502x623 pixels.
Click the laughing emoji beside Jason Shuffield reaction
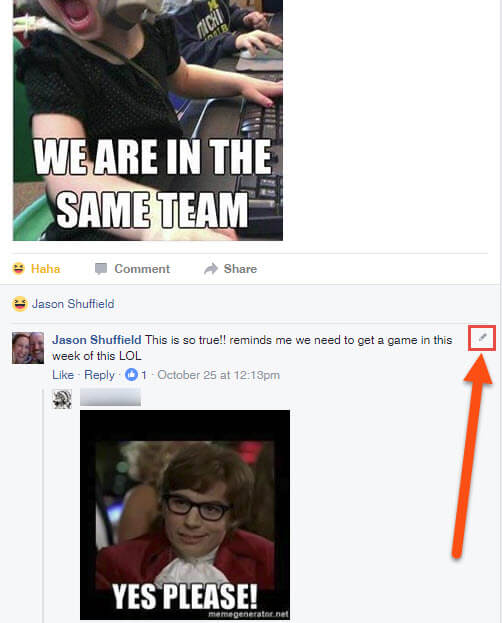pos(19,304)
